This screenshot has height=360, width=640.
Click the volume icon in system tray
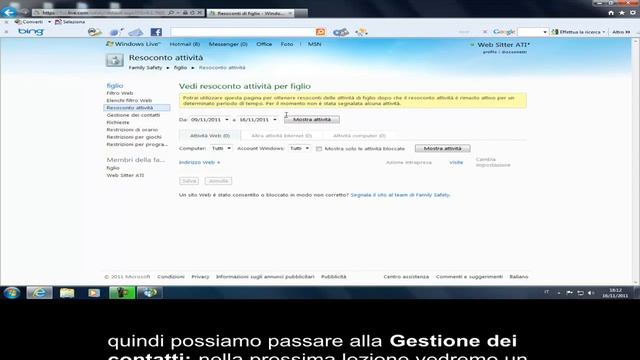tap(591, 293)
